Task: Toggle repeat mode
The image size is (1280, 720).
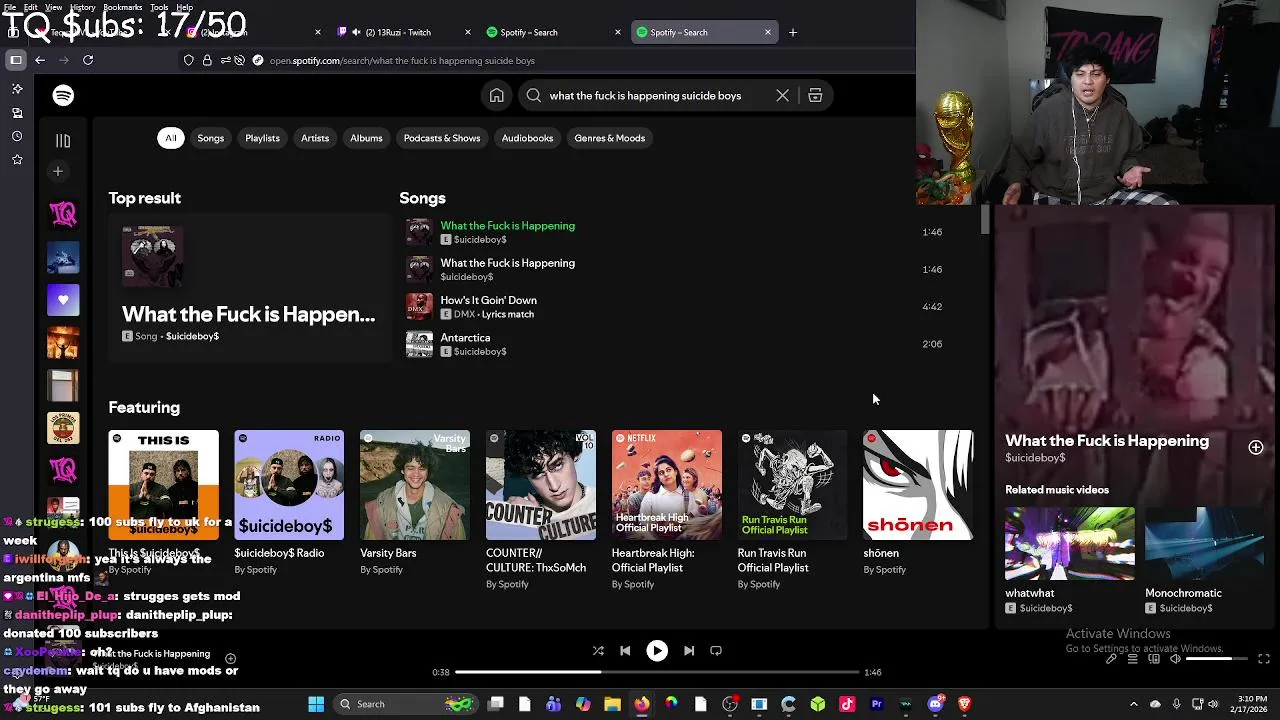Action: pos(716,651)
